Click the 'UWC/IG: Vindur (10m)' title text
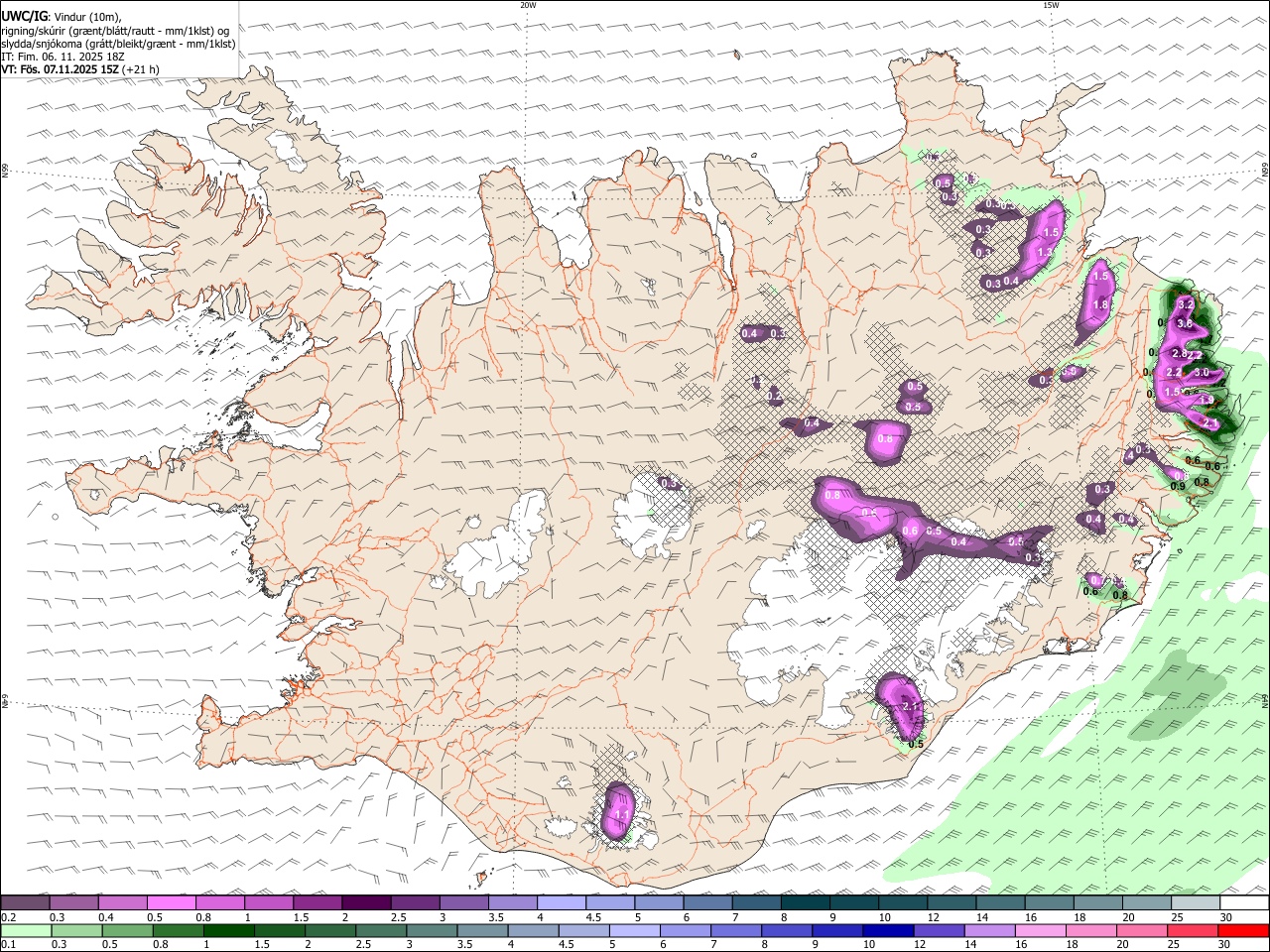 (x=62, y=17)
